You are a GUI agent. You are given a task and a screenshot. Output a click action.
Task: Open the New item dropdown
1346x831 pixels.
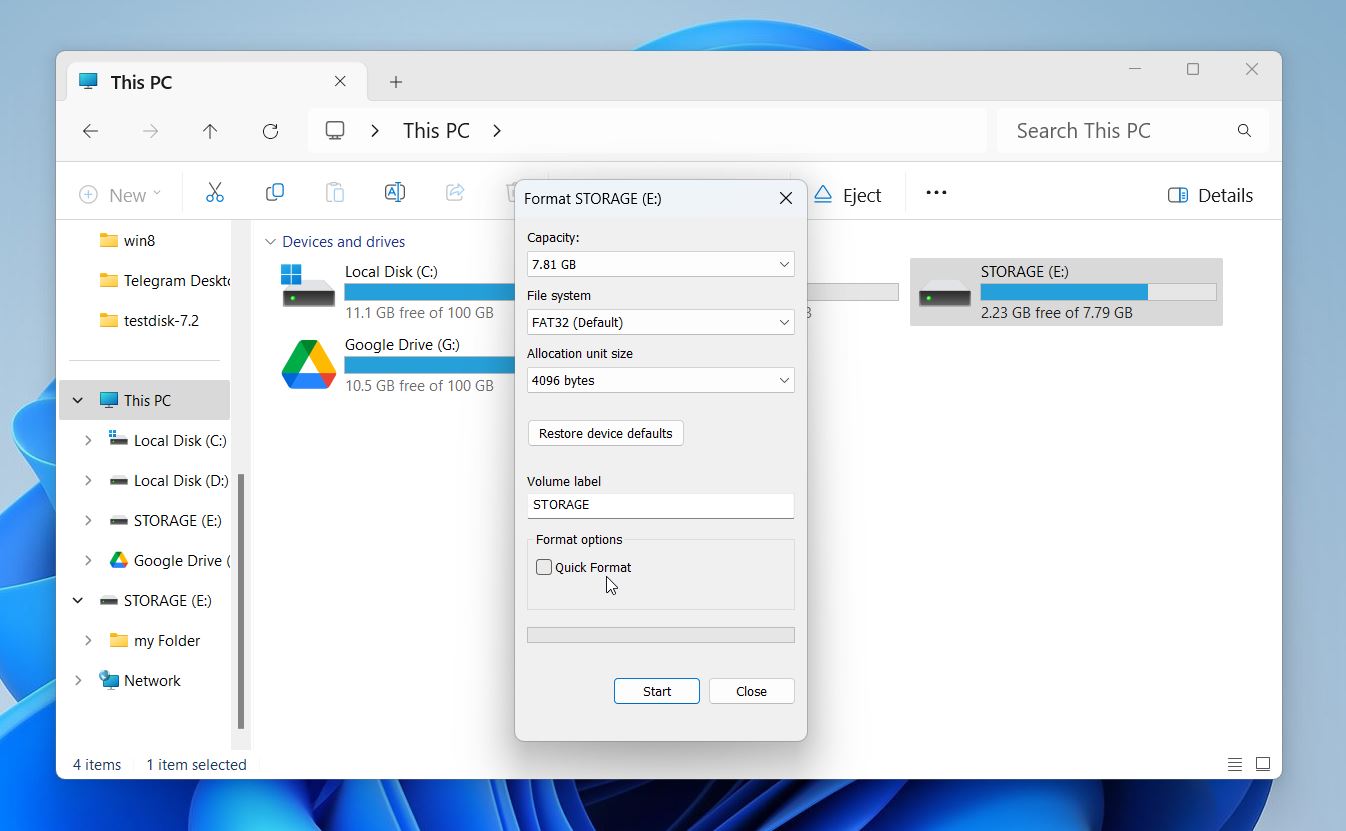(119, 195)
